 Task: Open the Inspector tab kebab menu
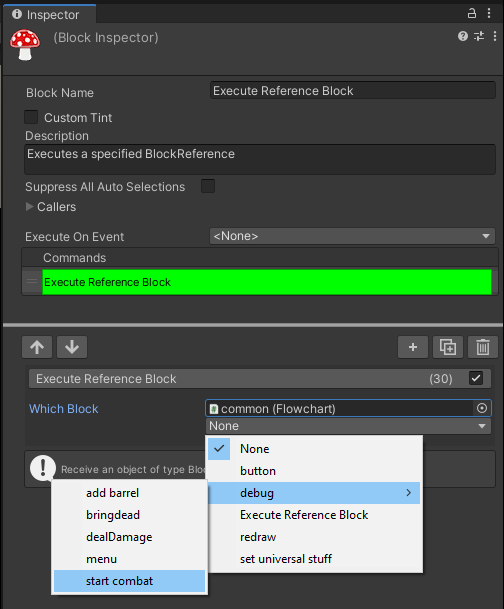point(489,14)
